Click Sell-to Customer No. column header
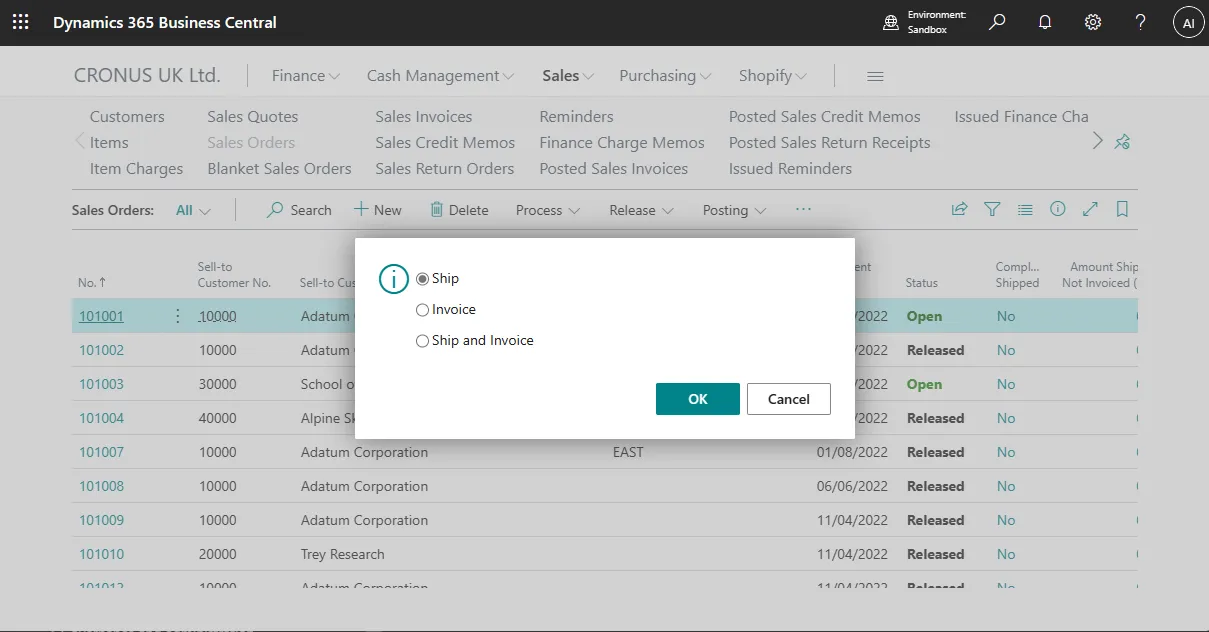Viewport: 1209px width, 632px height. [234, 275]
